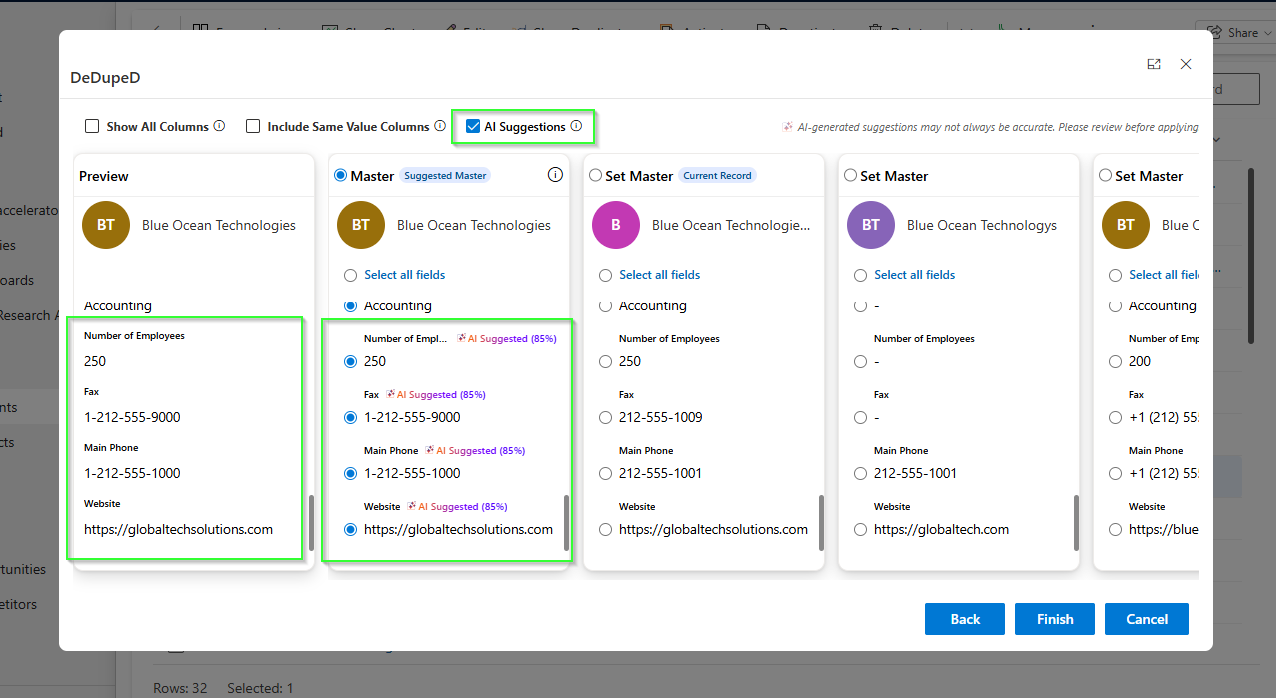Choose Select all fields in Suggested Master card
This screenshot has height=698, width=1276.
coord(350,275)
